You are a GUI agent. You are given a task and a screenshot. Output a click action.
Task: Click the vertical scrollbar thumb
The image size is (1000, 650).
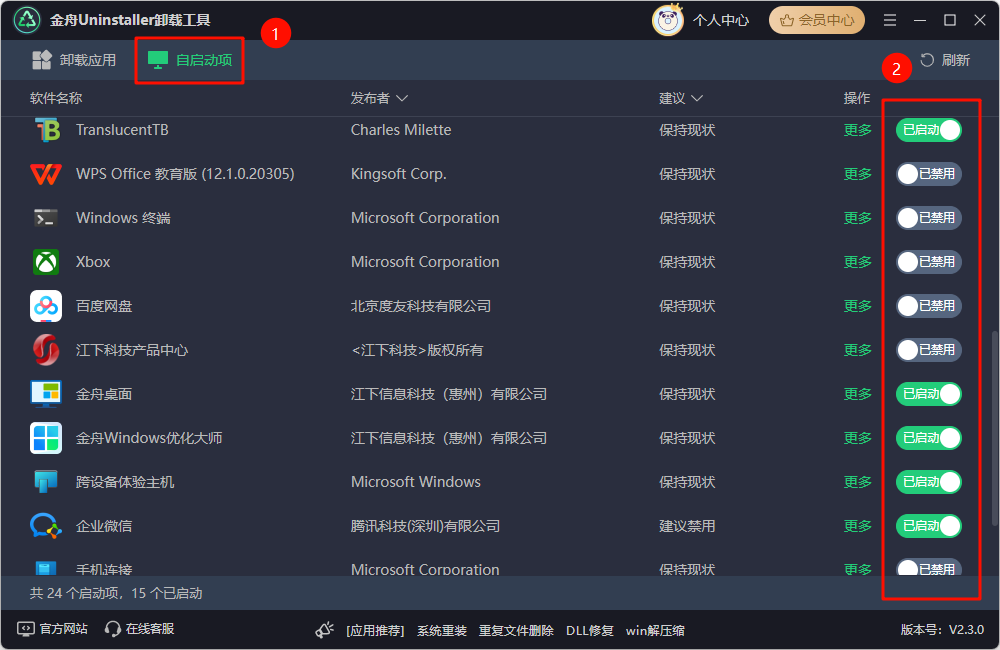click(995, 427)
